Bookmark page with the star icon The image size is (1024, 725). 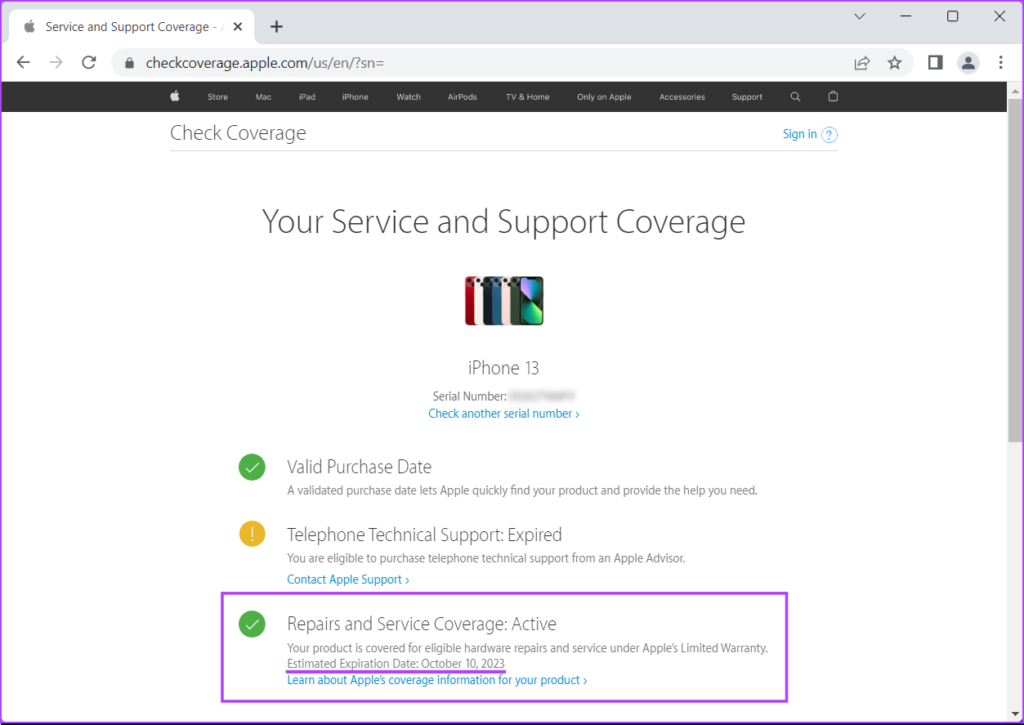[894, 63]
